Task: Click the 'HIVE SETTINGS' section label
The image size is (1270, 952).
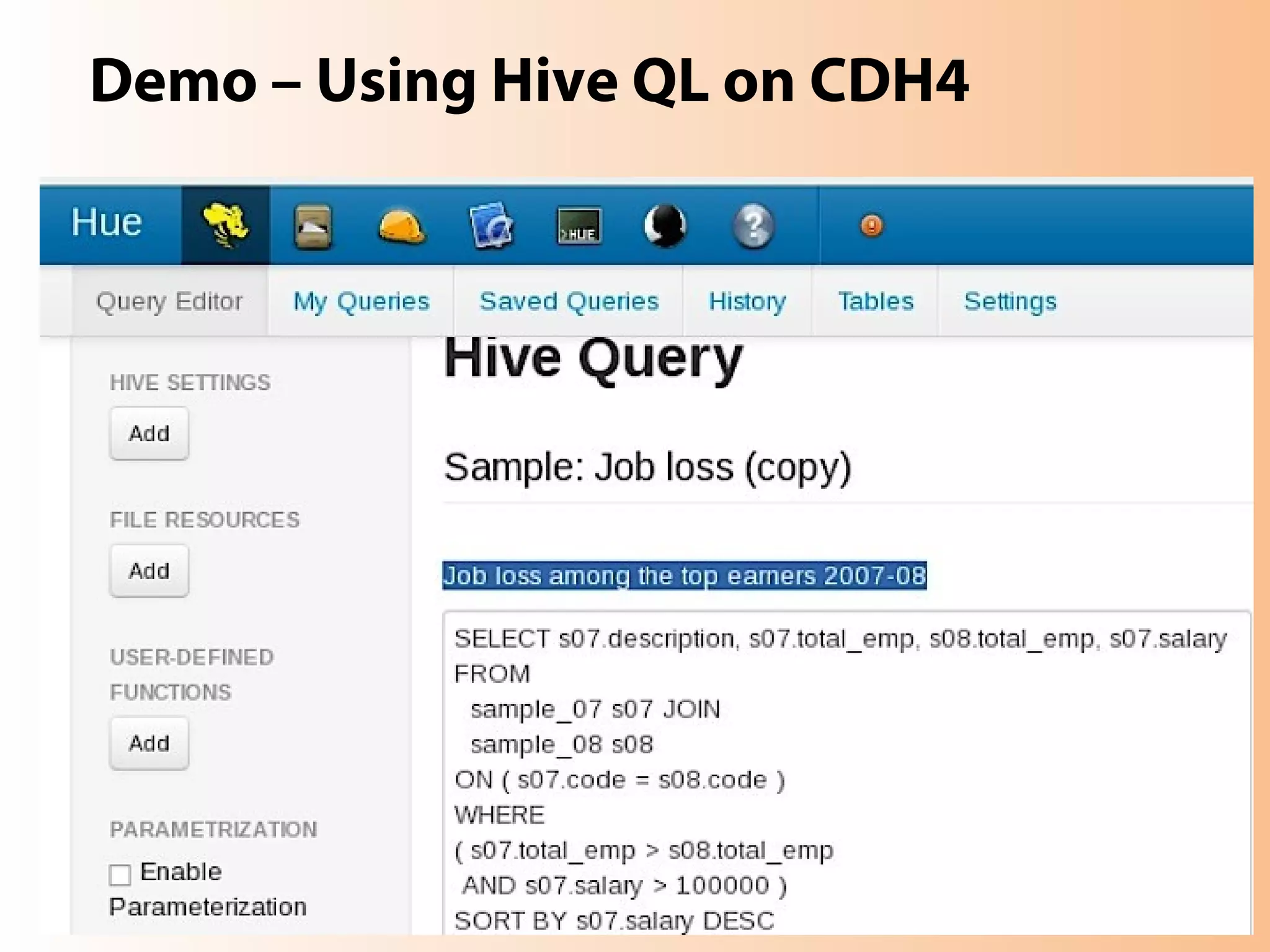Action: (190, 382)
